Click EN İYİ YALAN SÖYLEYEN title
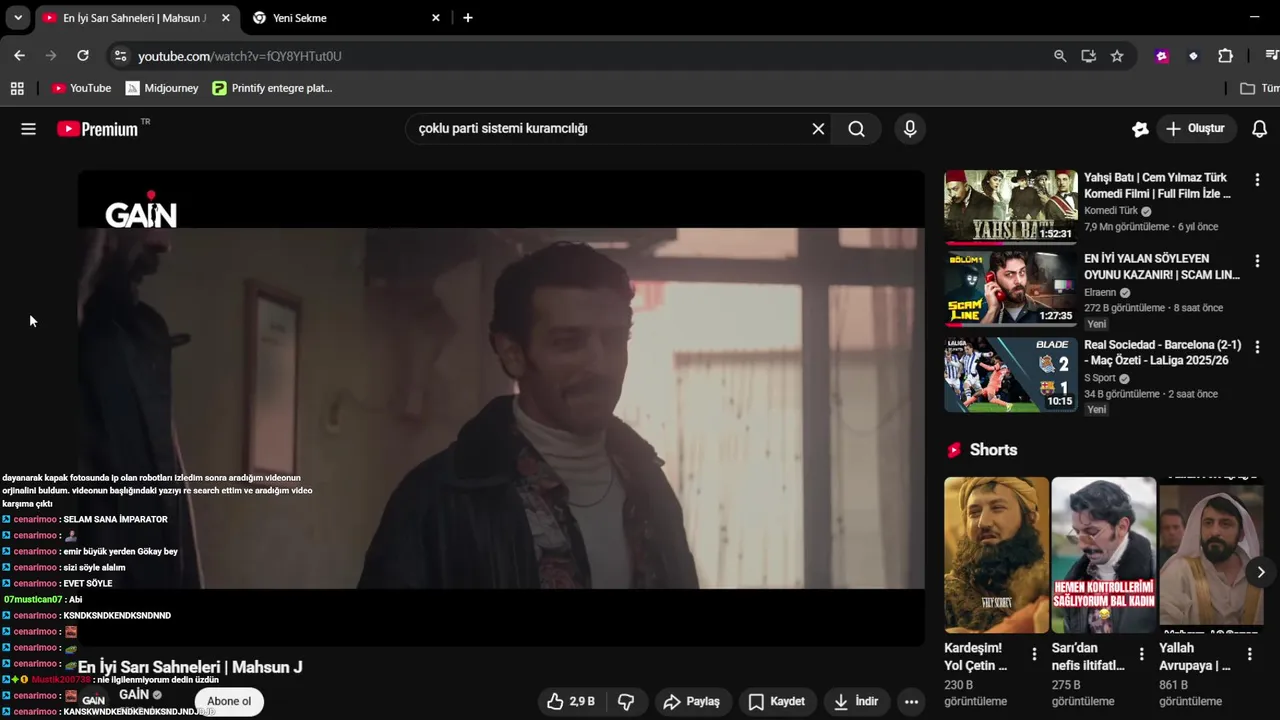 [x=1161, y=266]
